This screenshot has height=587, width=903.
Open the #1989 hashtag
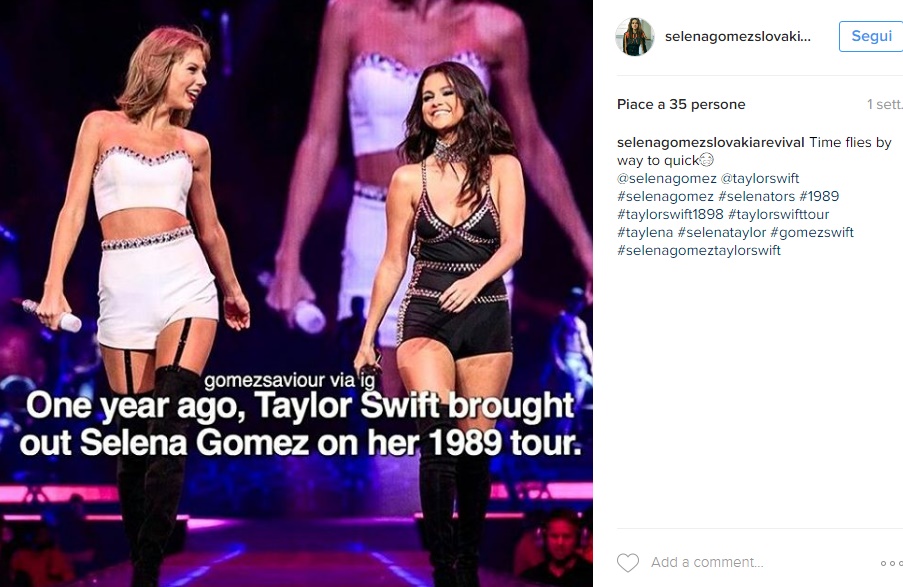pyautogui.click(x=819, y=196)
